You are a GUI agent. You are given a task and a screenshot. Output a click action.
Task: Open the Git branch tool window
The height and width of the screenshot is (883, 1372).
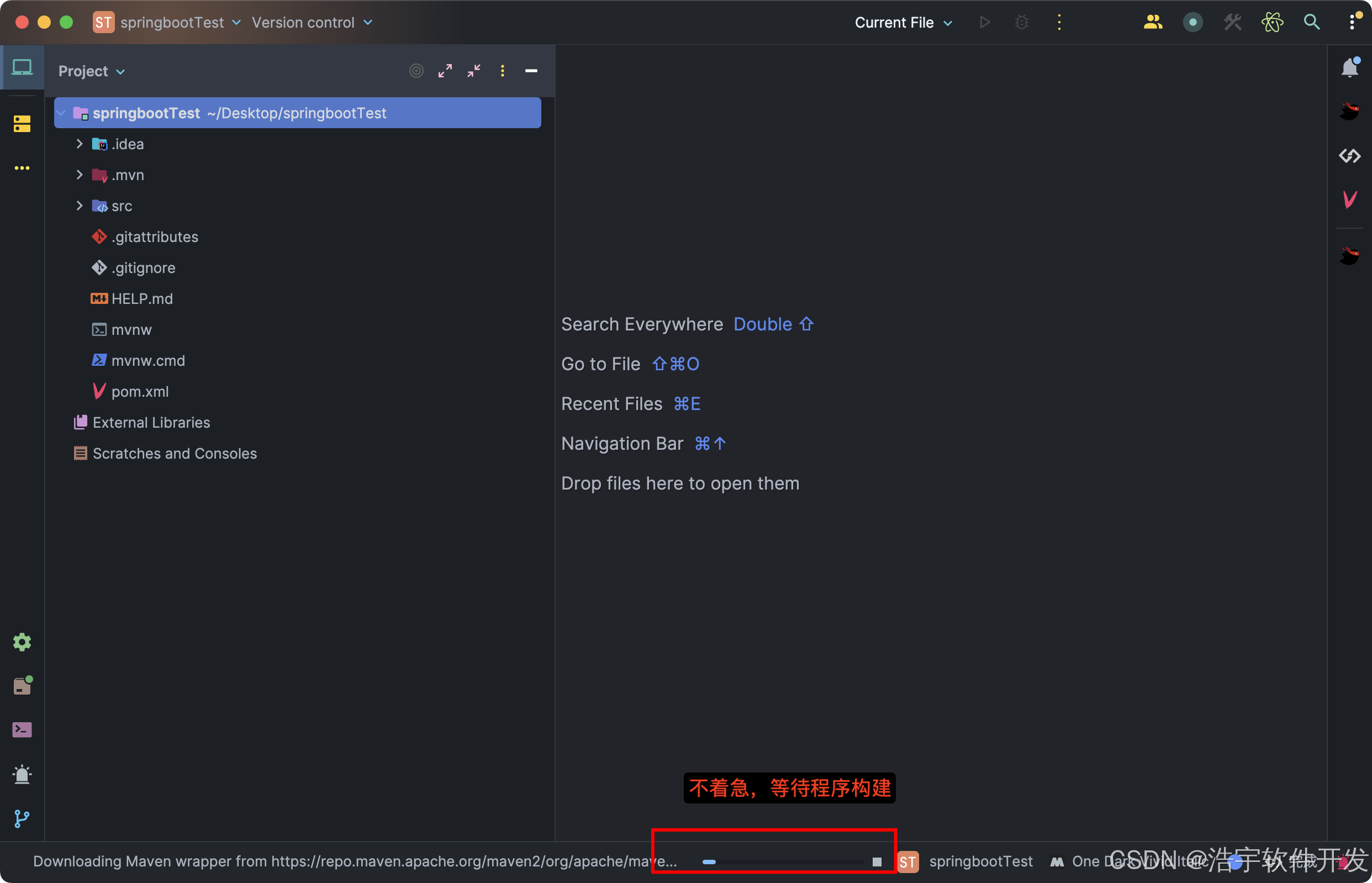22,818
